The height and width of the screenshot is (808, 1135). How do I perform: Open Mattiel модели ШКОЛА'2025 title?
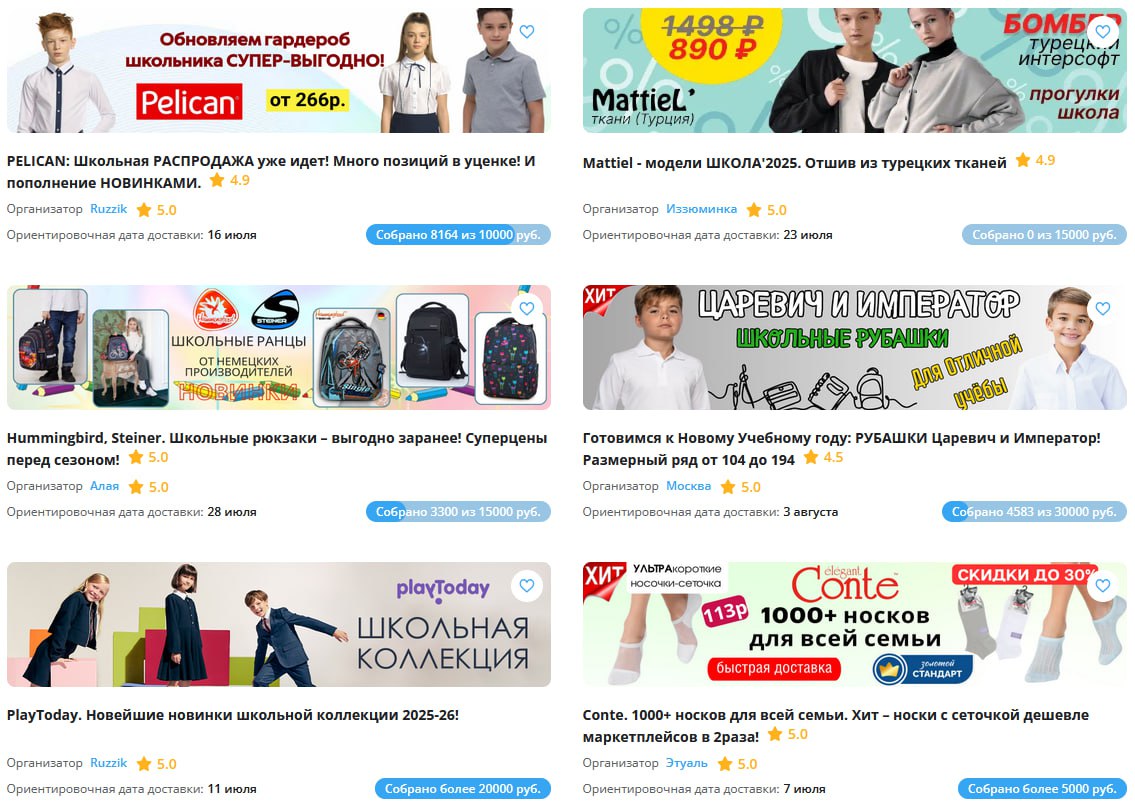794,163
